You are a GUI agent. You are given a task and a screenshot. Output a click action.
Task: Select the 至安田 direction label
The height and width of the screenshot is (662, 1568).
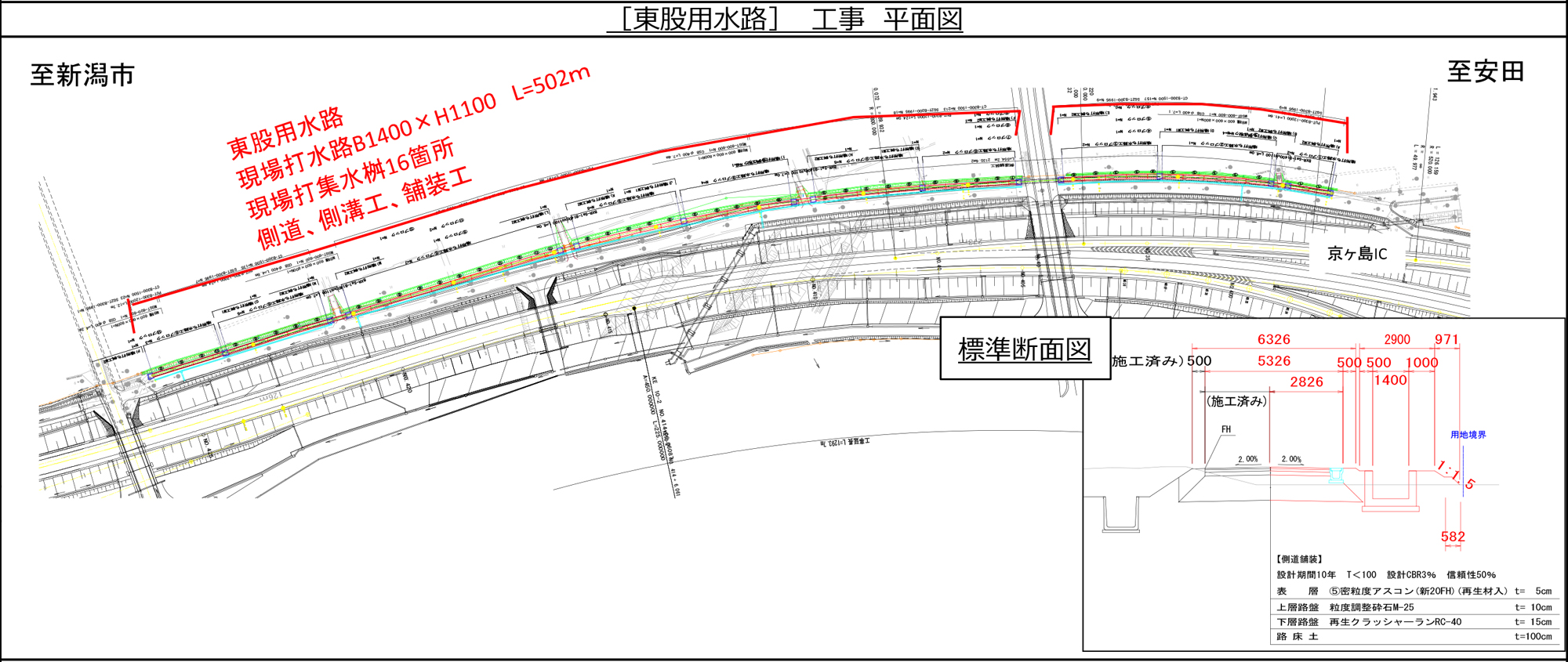(x=1486, y=71)
